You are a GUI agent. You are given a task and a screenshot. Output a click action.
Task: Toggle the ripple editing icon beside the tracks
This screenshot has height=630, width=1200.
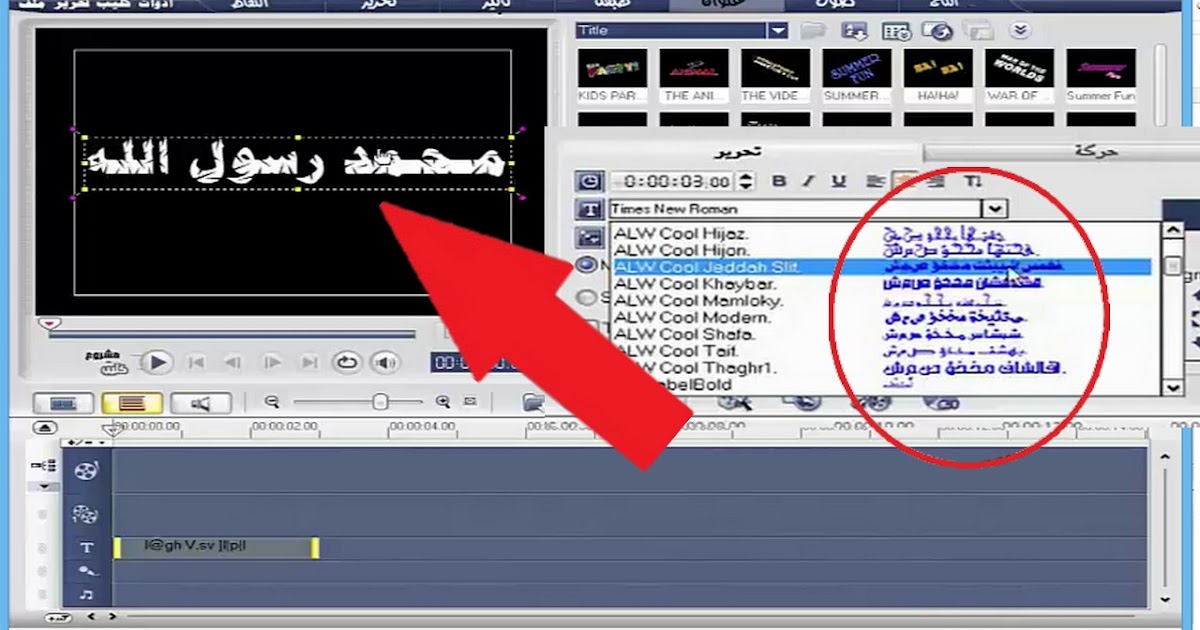point(43,466)
